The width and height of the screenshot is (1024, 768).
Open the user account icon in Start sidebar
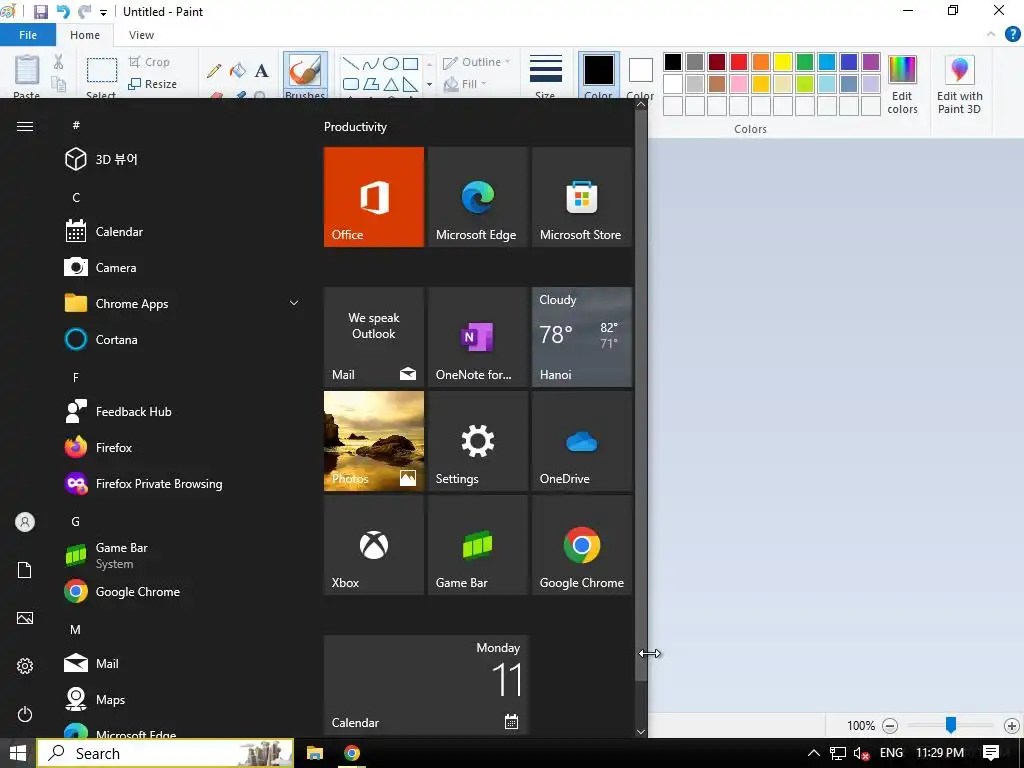click(25, 522)
